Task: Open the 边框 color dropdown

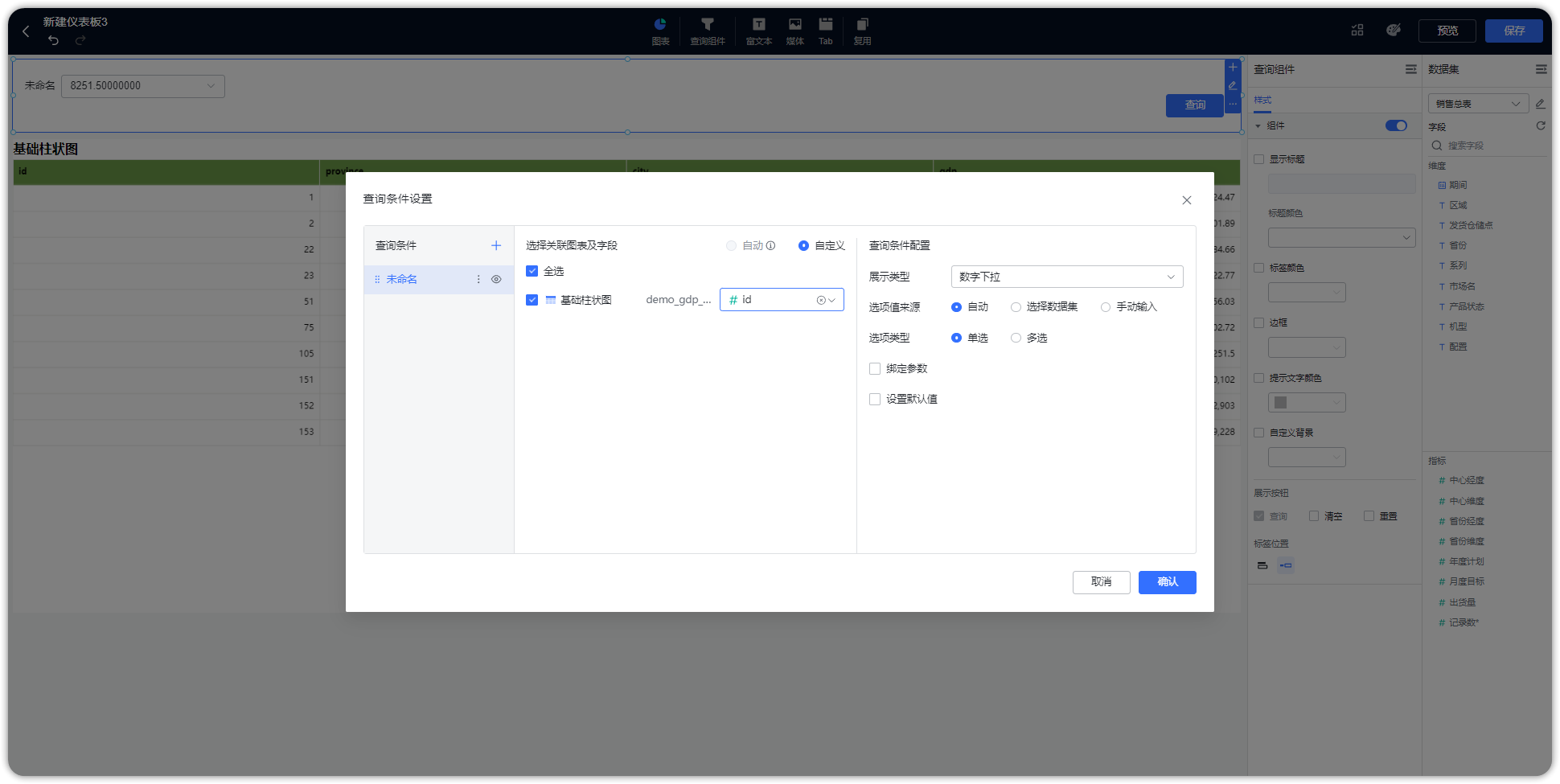Action: pos(1307,347)
